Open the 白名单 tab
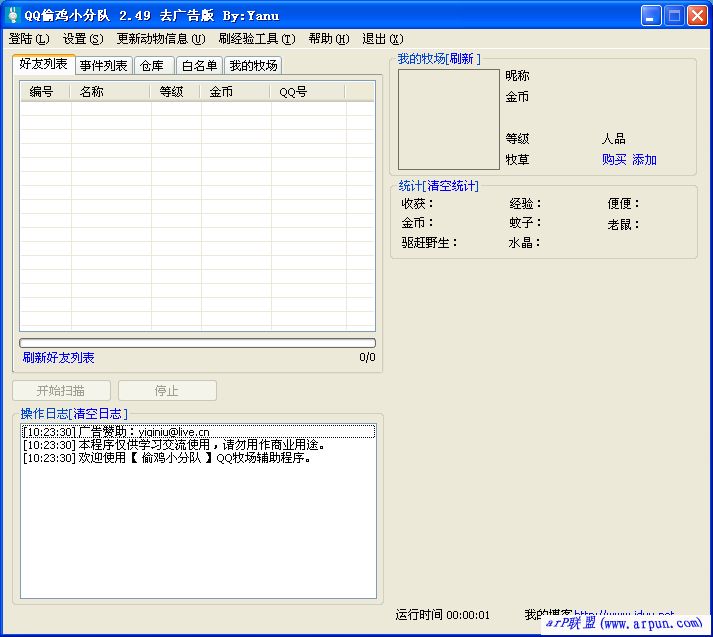Viewport: 713px width, 637px height. tap(199, 66)
